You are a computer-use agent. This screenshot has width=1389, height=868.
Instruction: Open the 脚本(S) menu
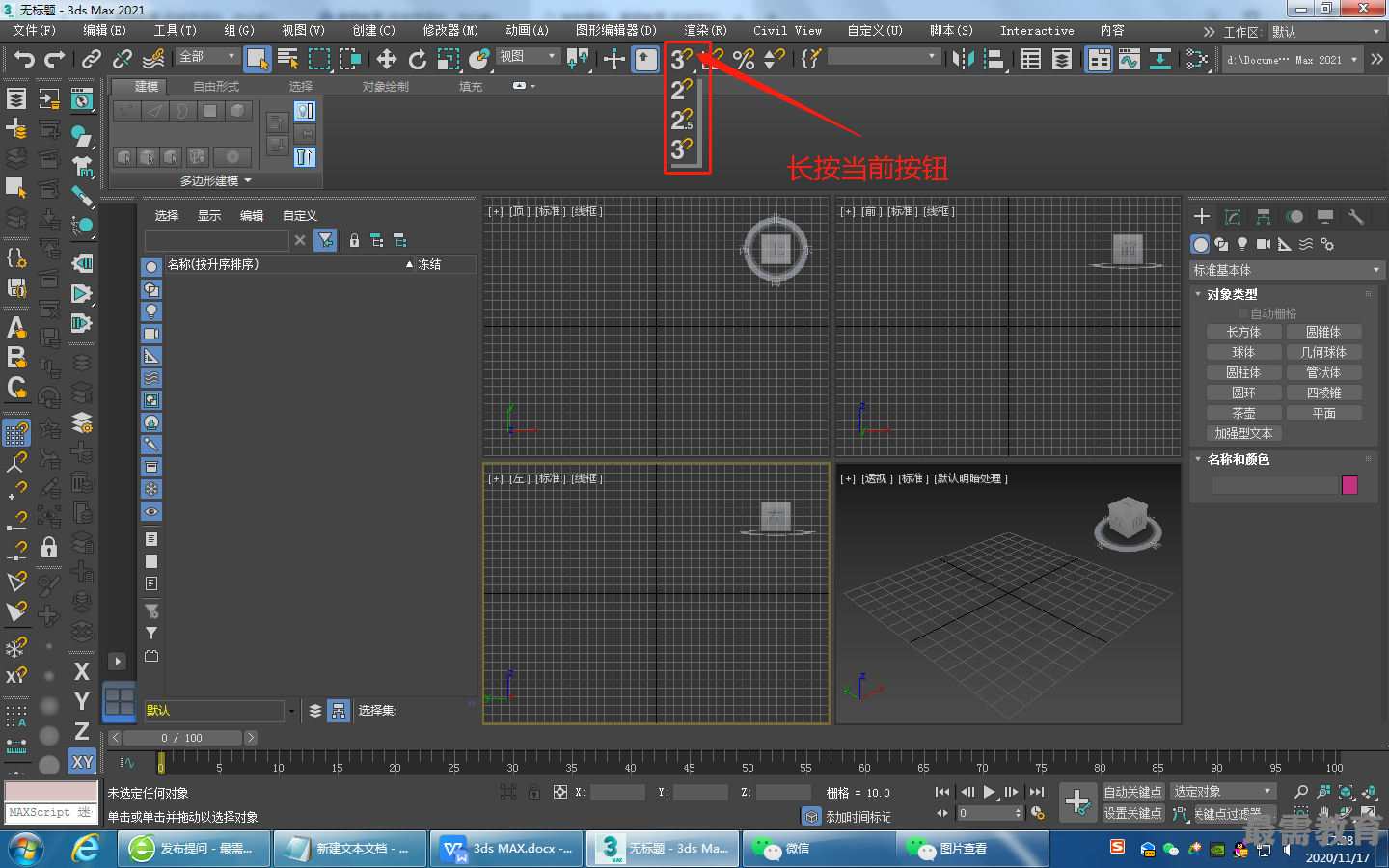951,31
